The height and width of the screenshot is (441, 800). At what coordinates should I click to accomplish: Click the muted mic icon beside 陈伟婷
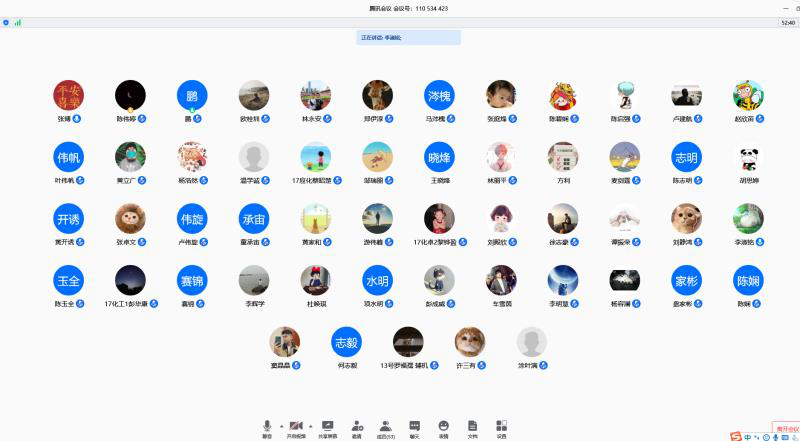point(142,119)
